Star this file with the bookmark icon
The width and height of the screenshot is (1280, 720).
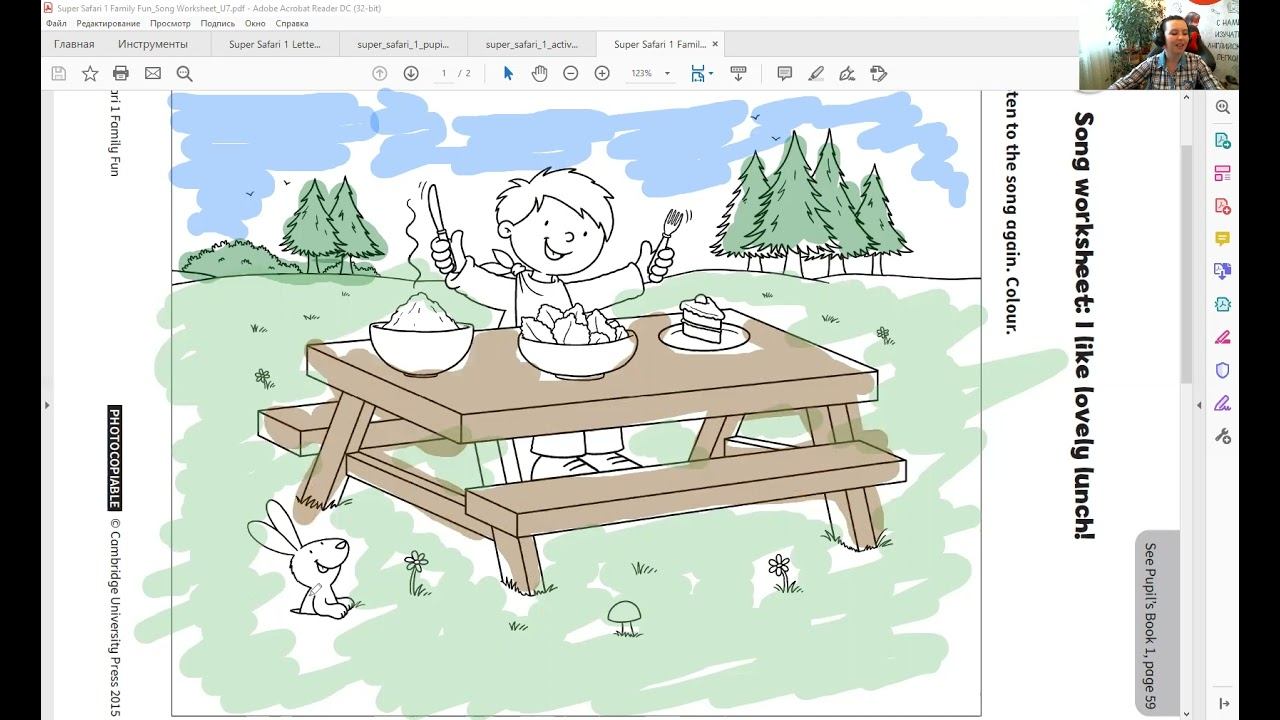(x=90, y=73)
